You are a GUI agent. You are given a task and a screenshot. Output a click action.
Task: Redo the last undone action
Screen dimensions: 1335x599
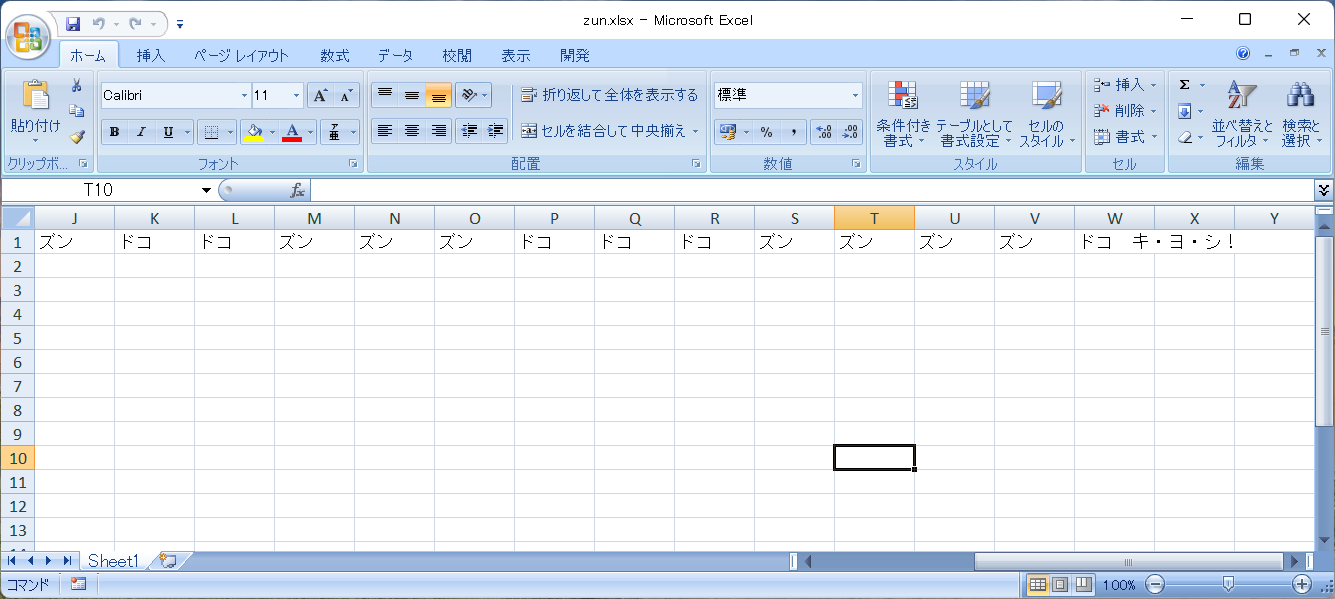pyautogui.click(x=136, y=22)
